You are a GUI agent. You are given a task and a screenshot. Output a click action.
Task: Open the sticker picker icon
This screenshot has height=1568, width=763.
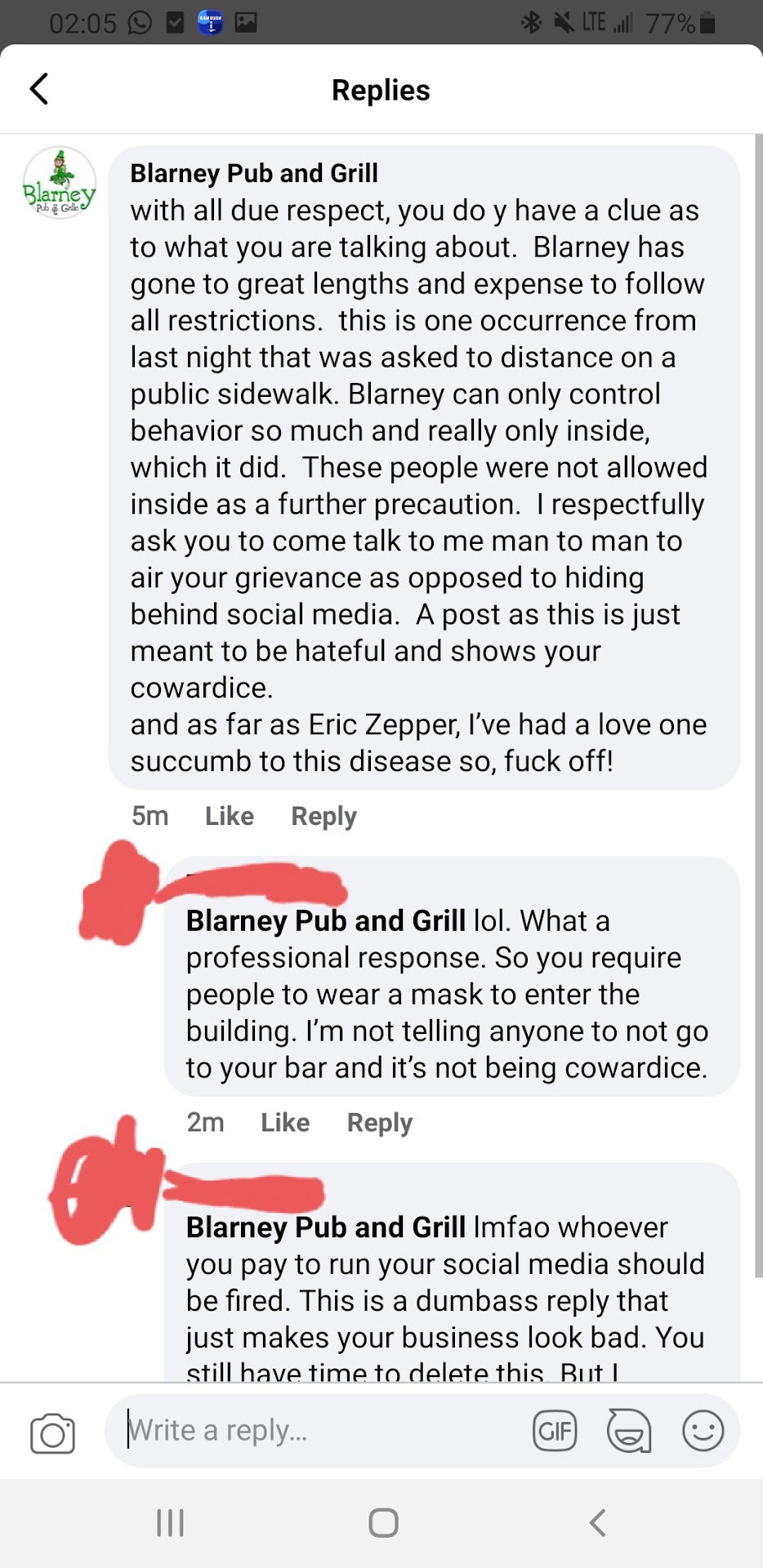click(x=629, y=1431)
